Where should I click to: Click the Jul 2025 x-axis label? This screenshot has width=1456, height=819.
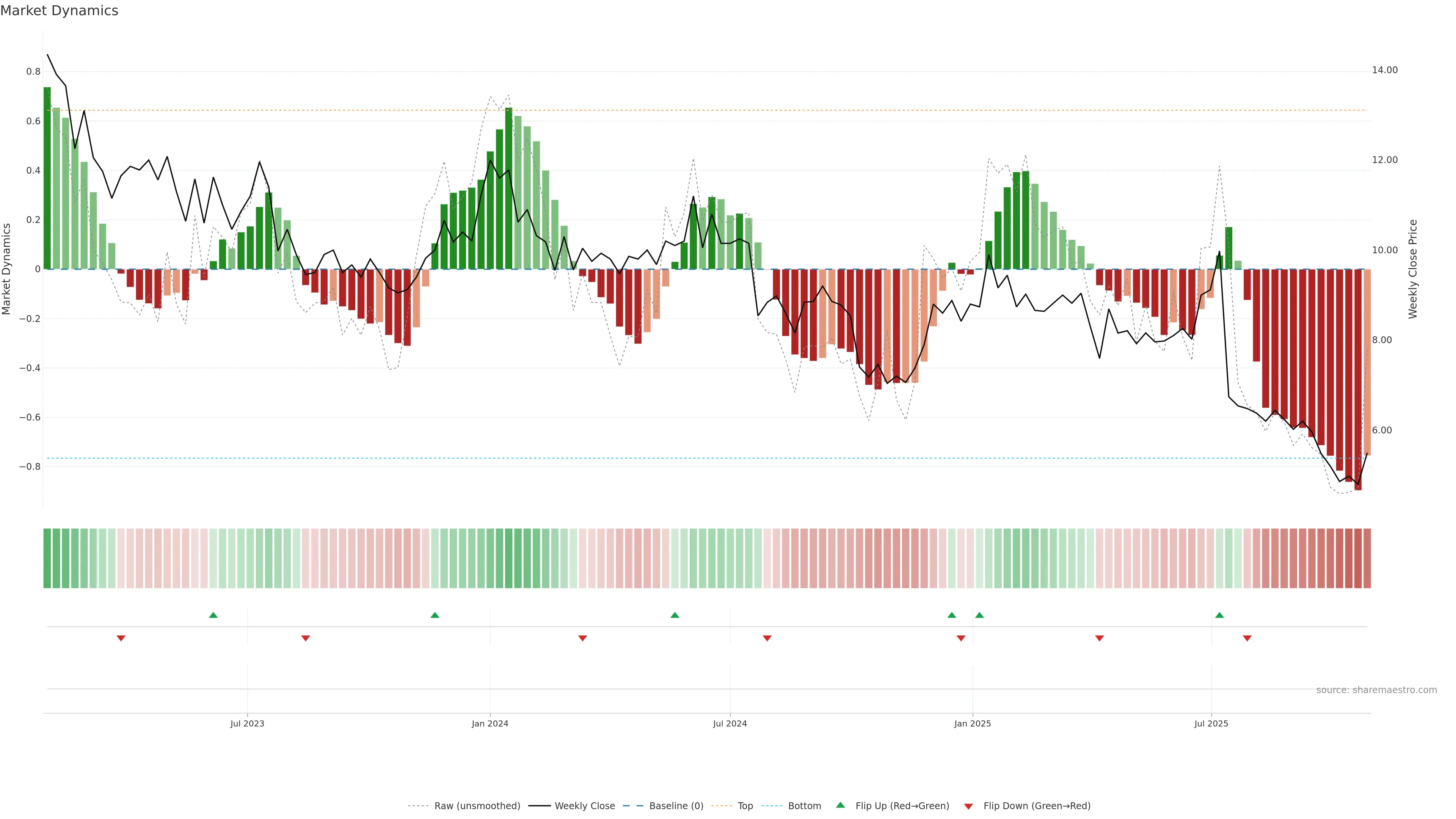[1211, 723]
